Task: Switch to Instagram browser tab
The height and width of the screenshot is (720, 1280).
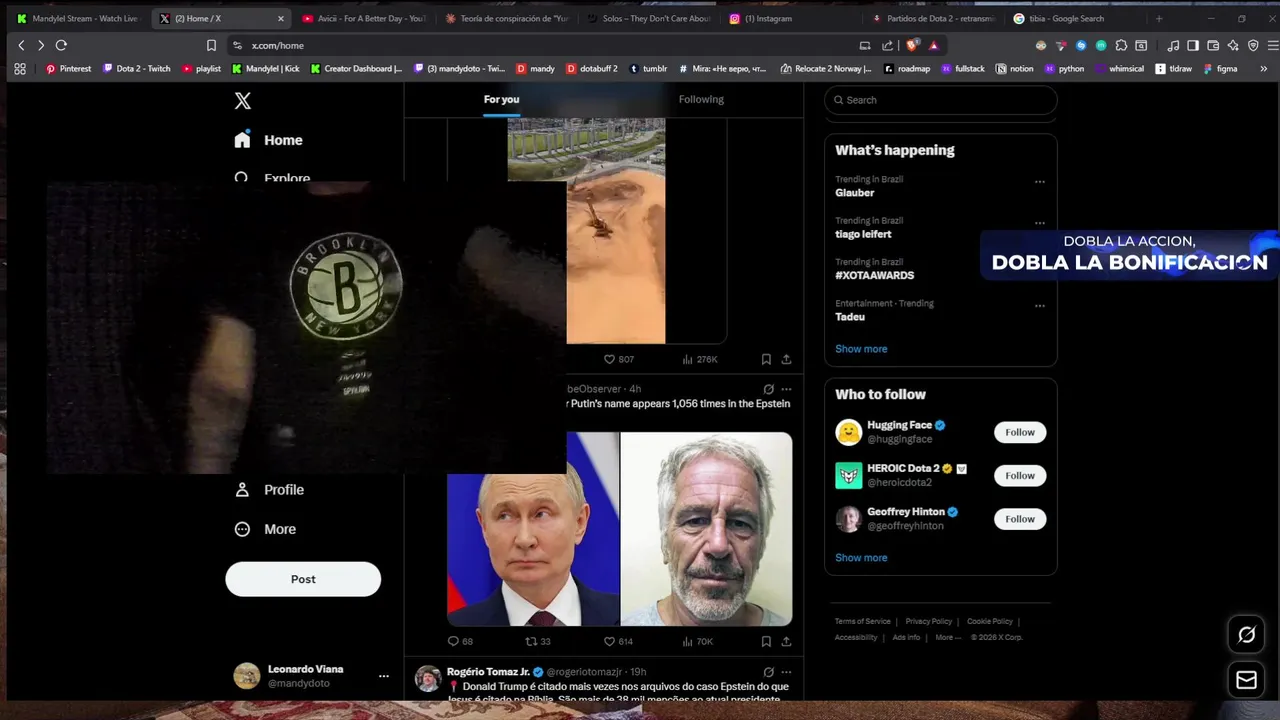Action: [x=790, y=18]
